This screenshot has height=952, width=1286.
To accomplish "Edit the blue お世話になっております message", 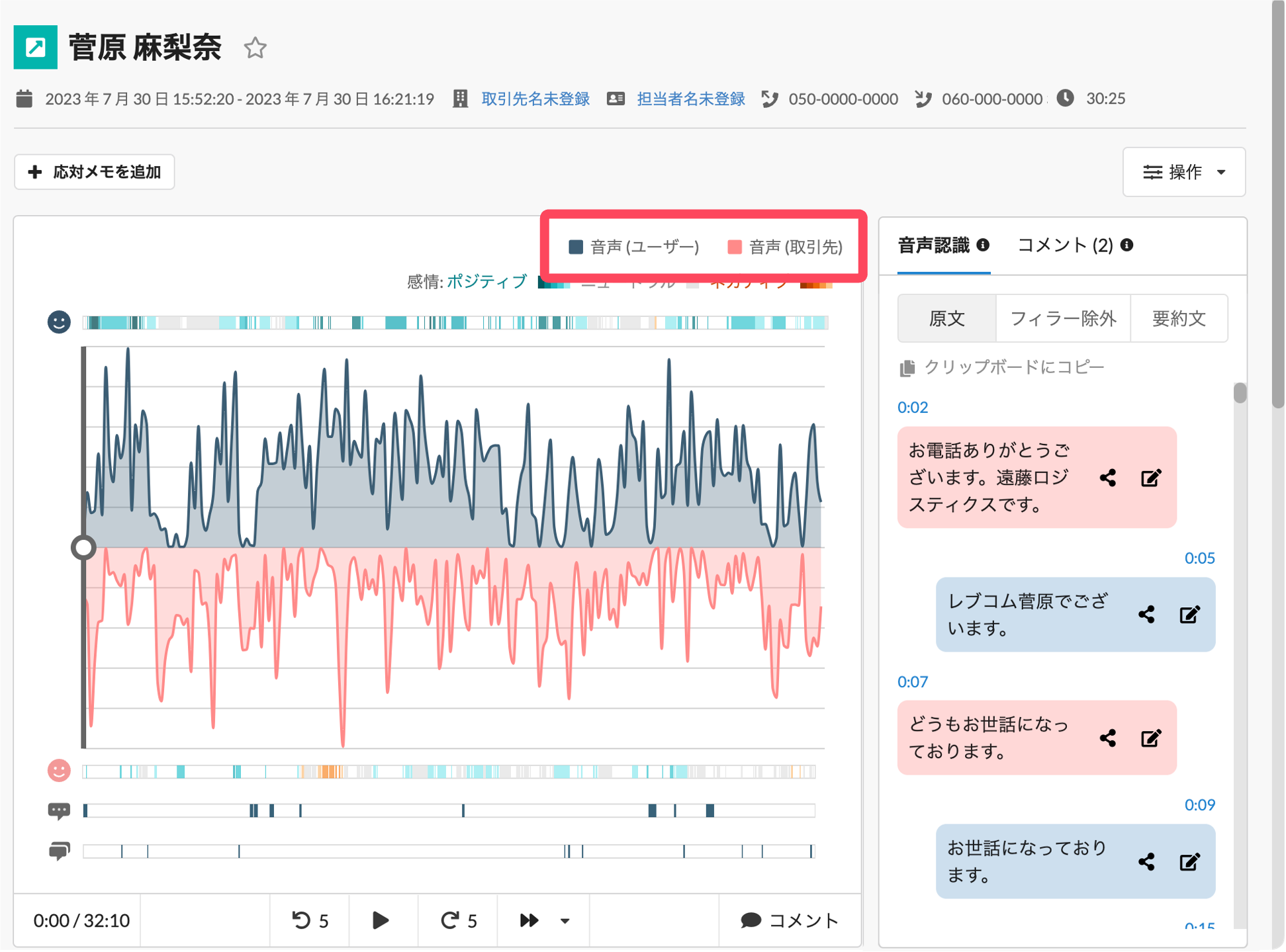I will click(1189, 861).
